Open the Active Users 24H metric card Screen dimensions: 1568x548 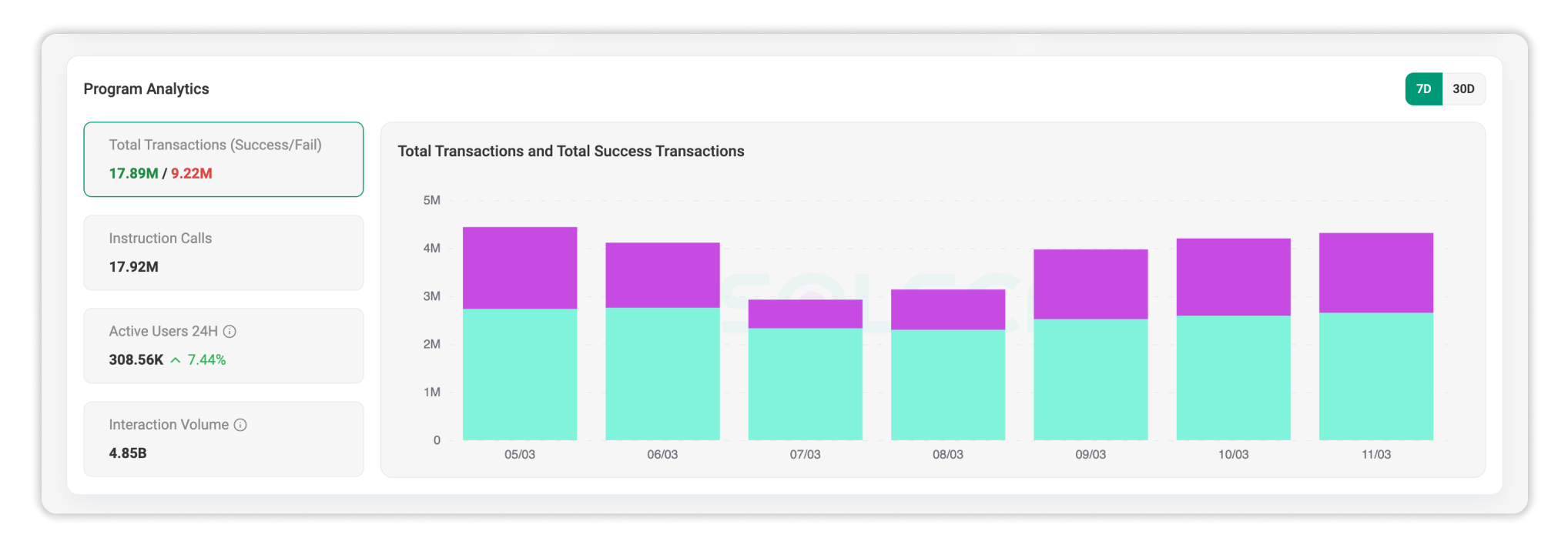coord(223,346)
